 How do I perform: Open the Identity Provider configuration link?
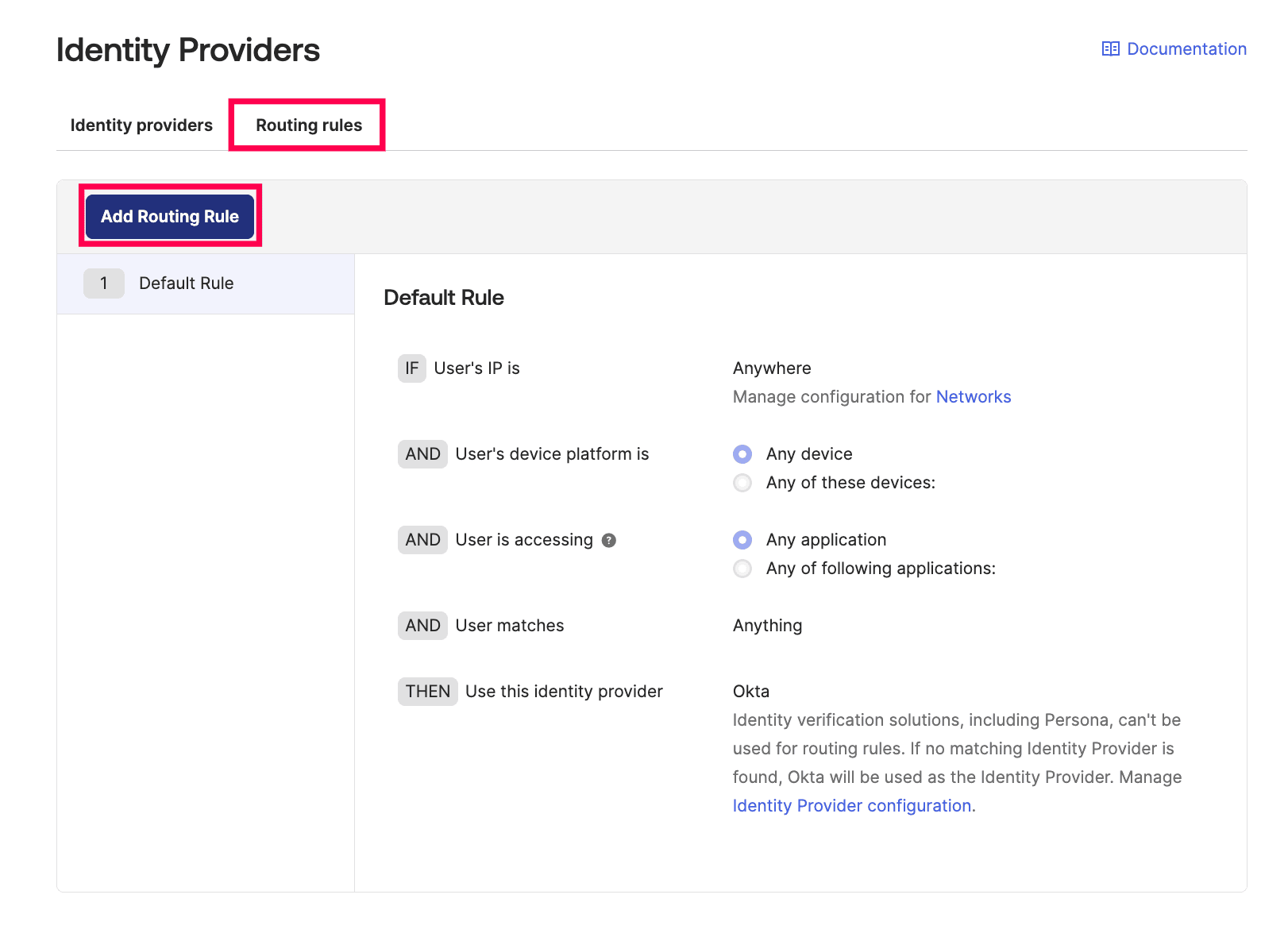point(851,805)
